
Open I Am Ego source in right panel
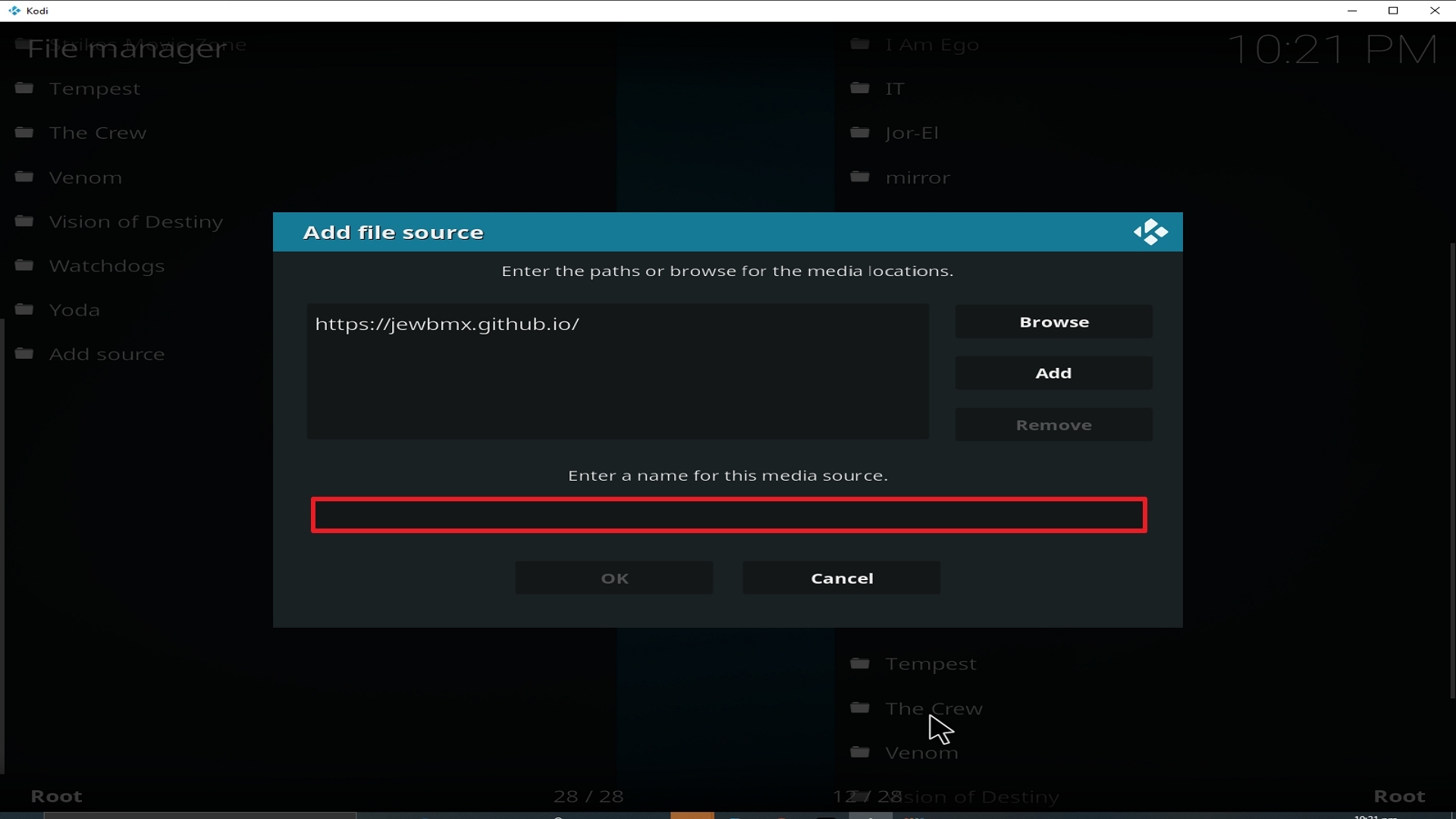(932, 45)
